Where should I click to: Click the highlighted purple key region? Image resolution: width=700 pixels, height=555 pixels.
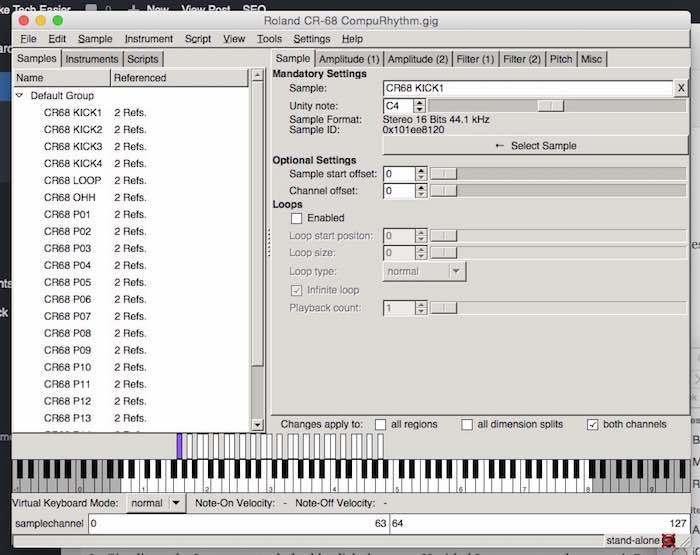[179, 446]
